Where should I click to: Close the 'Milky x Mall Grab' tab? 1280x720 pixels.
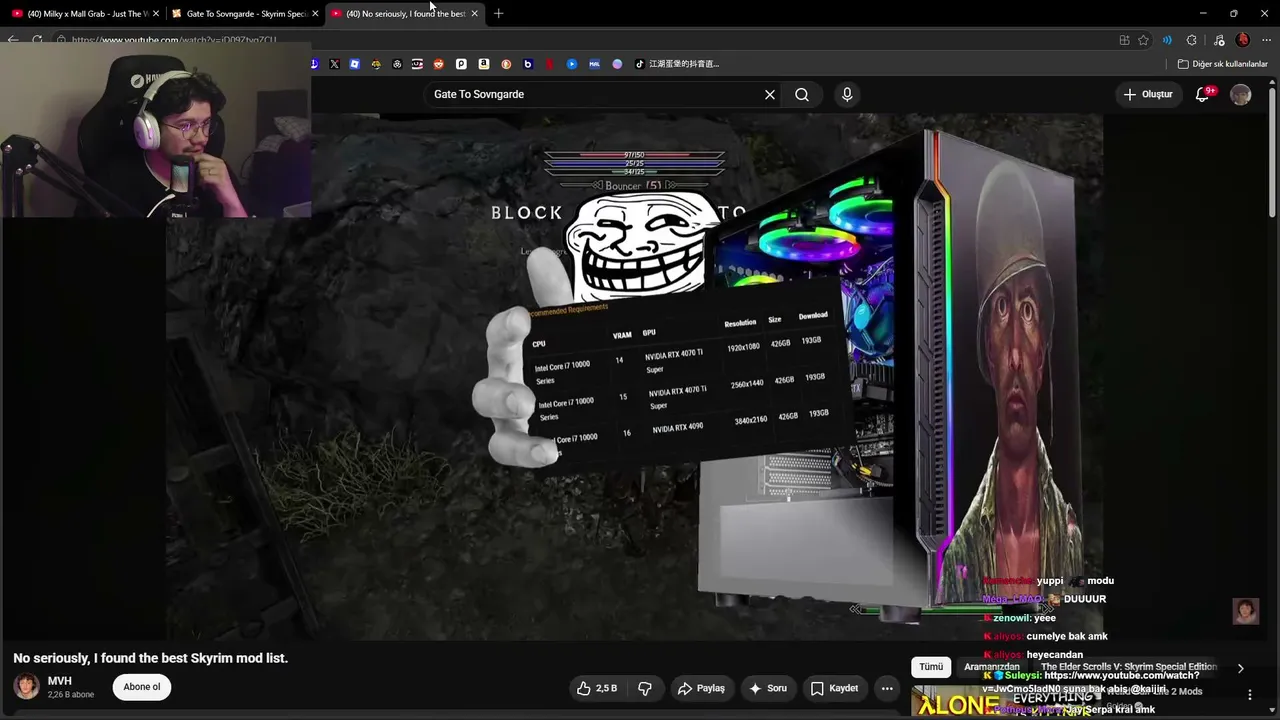click(156, 14)
